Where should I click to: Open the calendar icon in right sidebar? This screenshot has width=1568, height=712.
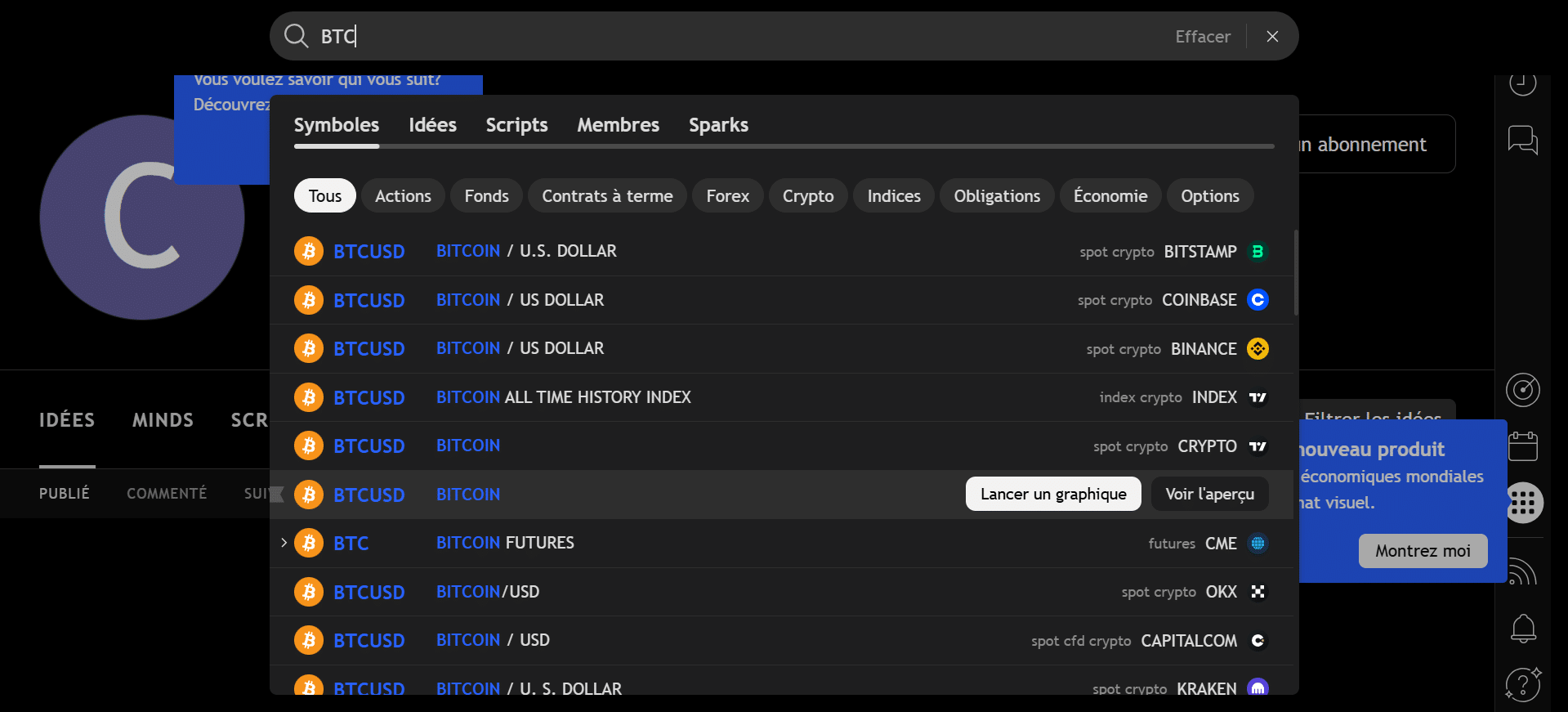pos(1522,446)
